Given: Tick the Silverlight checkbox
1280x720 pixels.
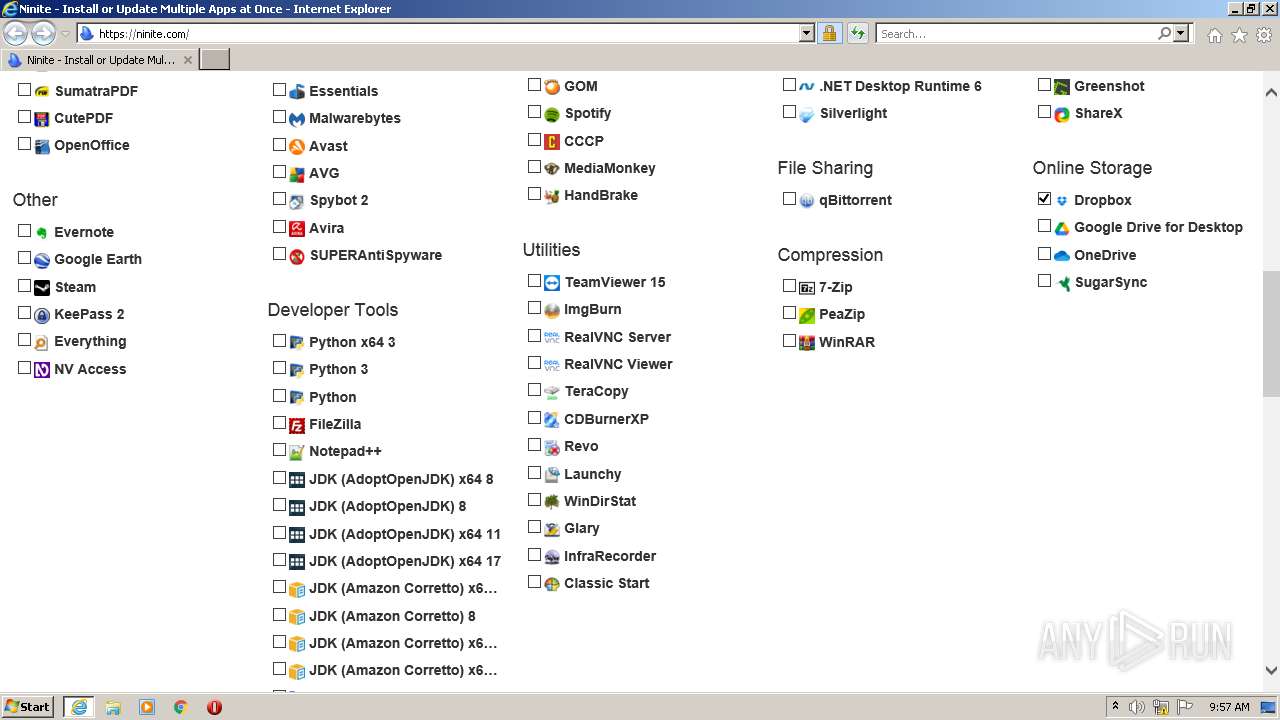Looking at the screenshot, I should coord(789,112).
